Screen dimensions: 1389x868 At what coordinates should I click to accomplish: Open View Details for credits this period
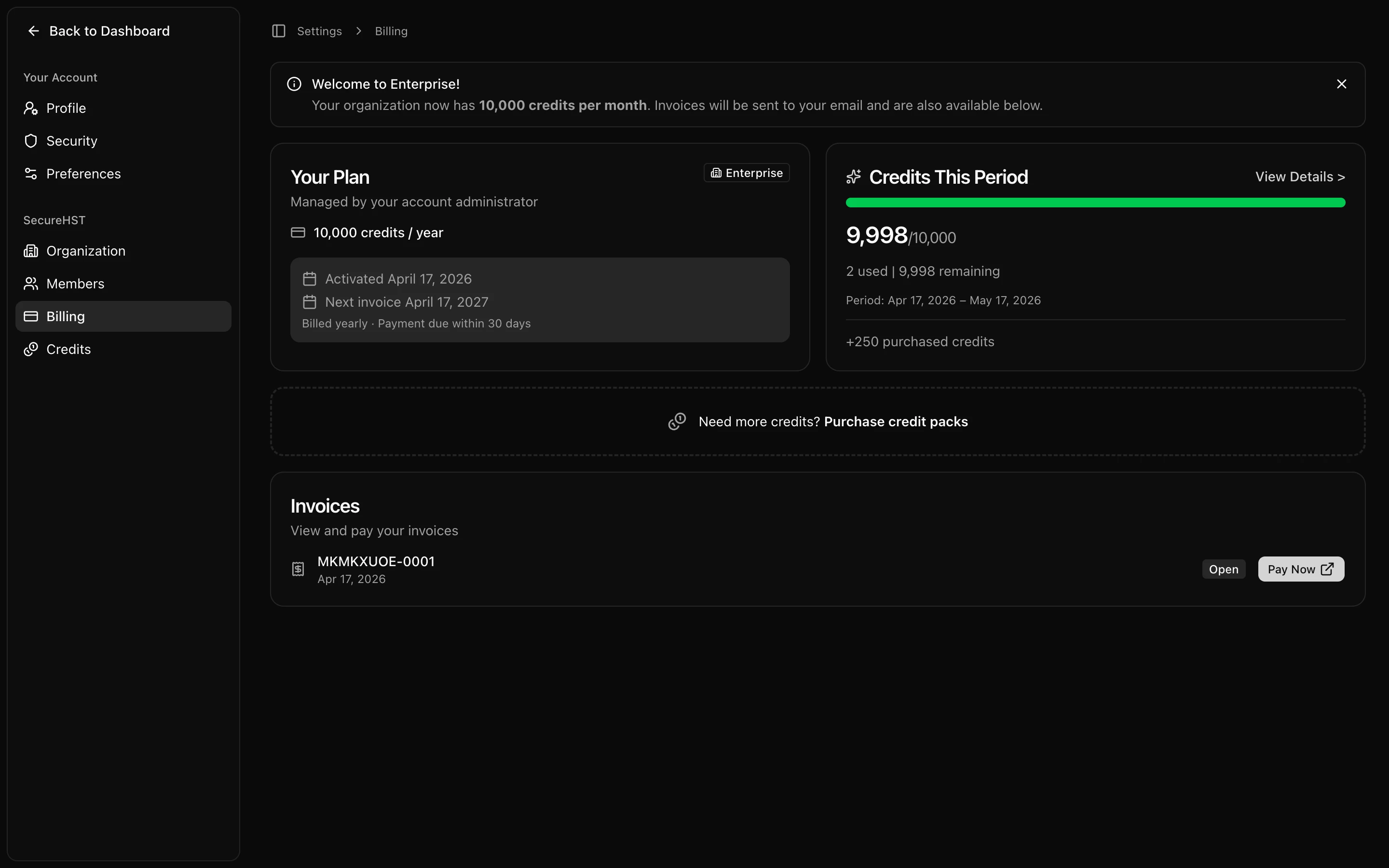pos(1299,177)
